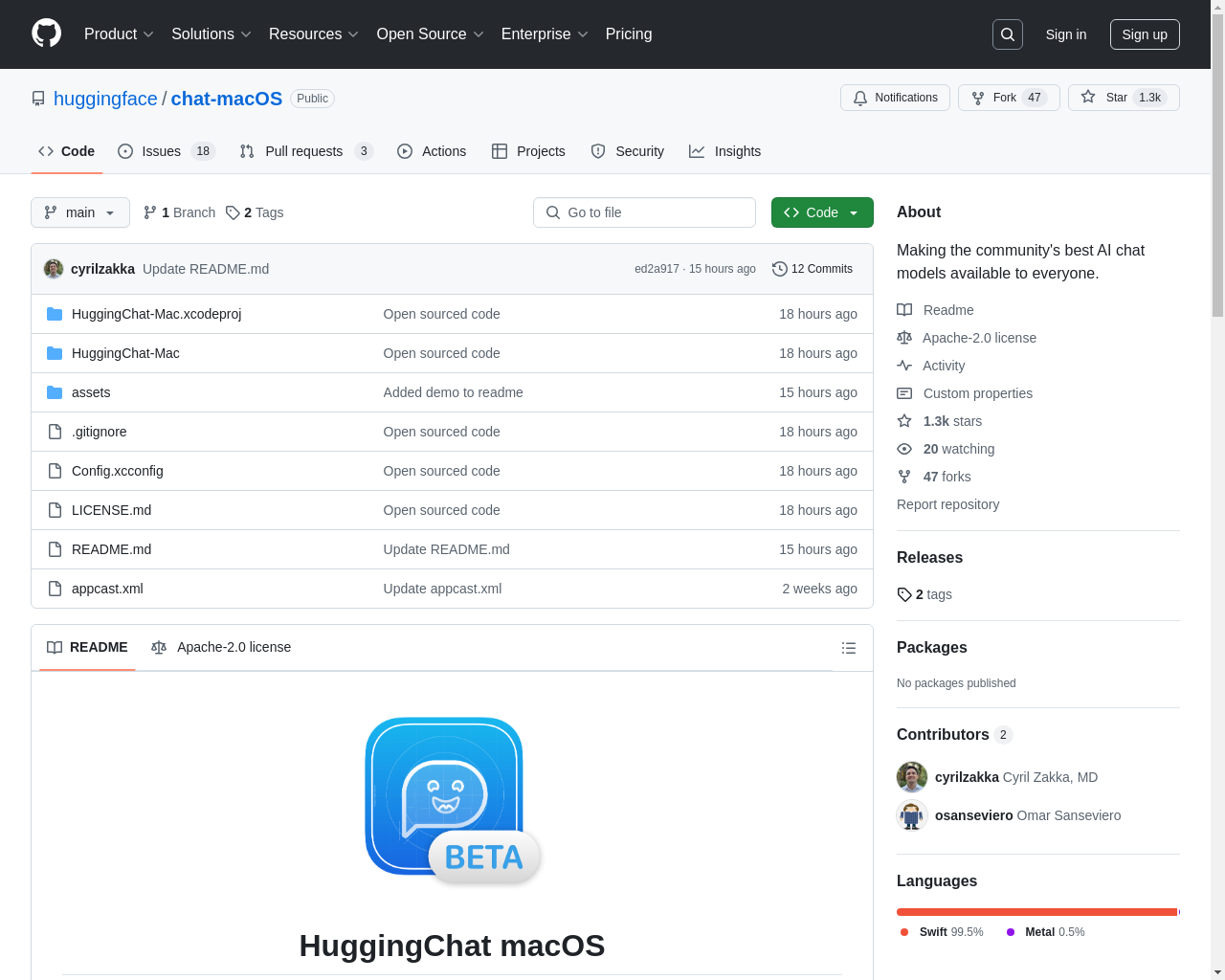
Task: Expand the Enterprise menu
Action: (x=545, y=34)
